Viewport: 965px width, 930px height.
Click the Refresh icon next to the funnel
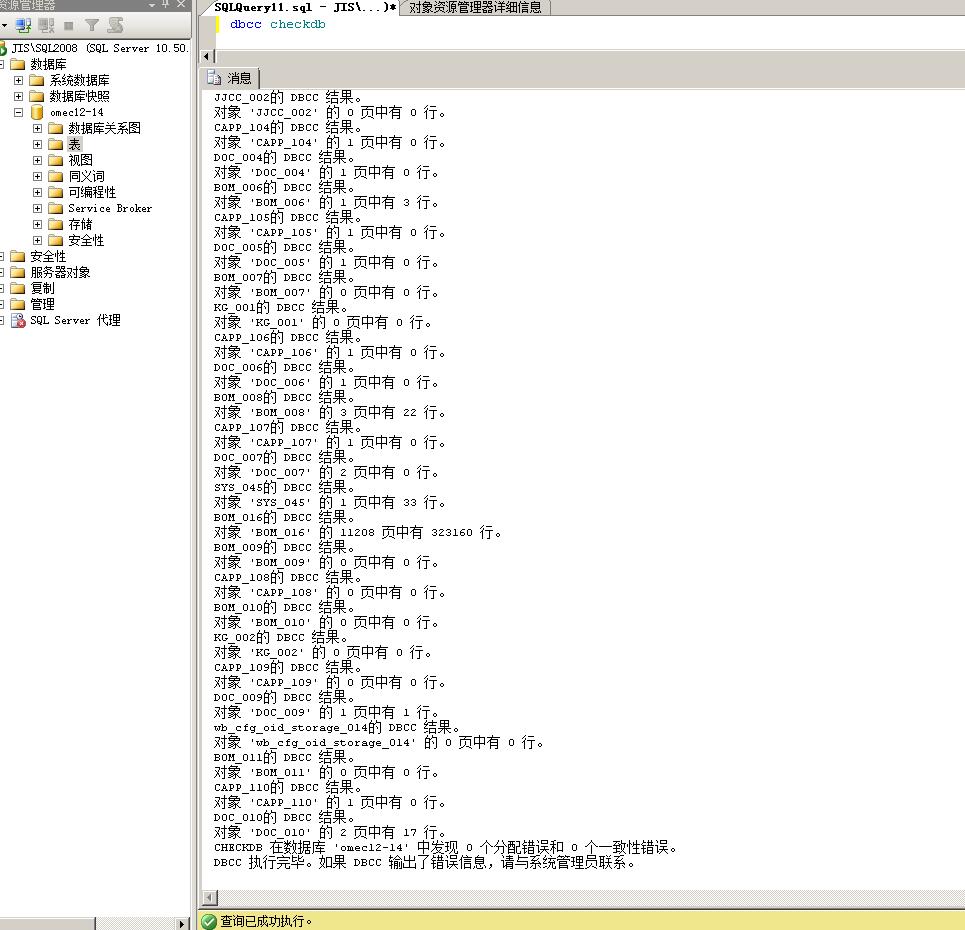click(115, 25)
